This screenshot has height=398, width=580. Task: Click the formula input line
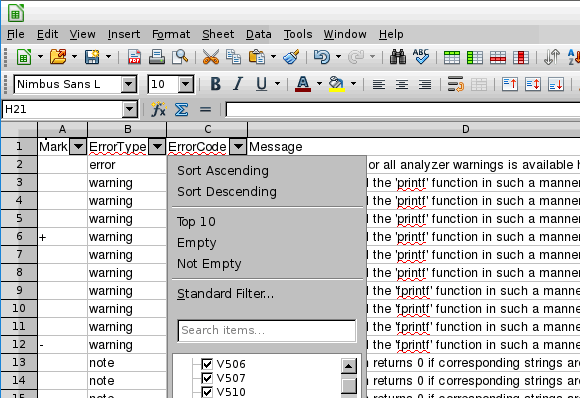coord(402,109)
